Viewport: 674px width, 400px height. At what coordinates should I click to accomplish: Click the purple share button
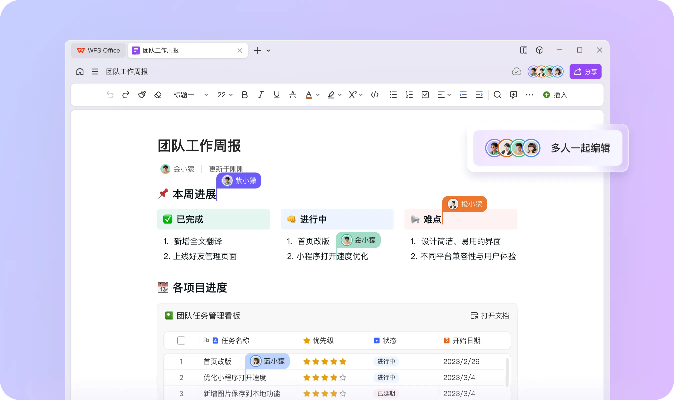[585, 72]
